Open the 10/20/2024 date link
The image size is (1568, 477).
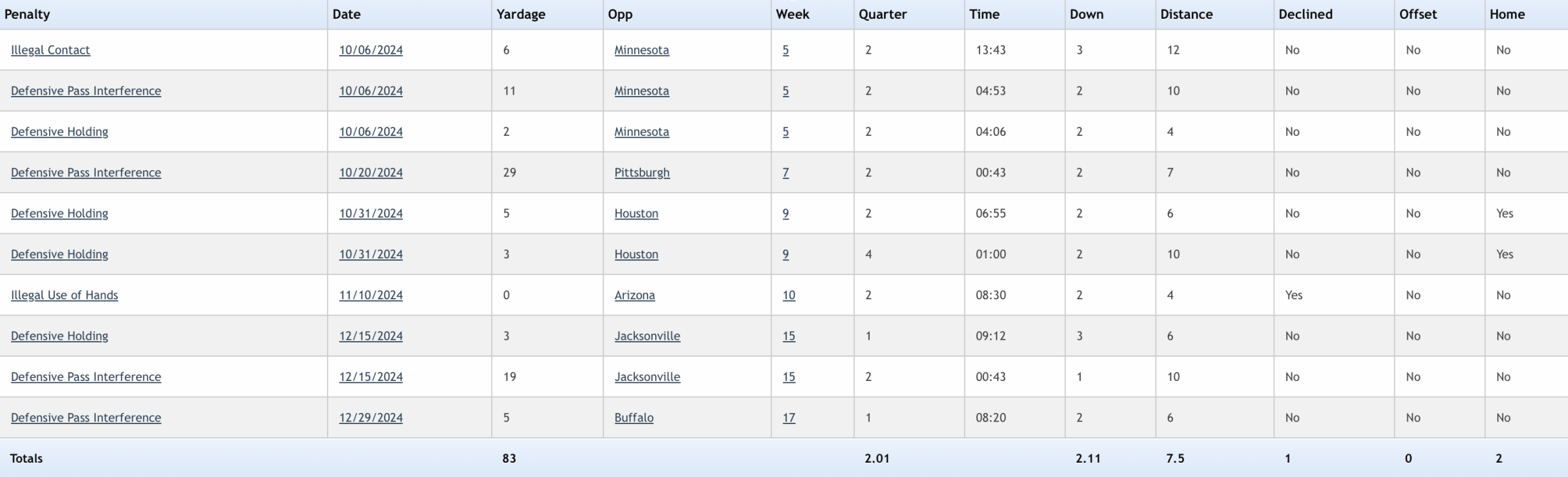[370, 173]
